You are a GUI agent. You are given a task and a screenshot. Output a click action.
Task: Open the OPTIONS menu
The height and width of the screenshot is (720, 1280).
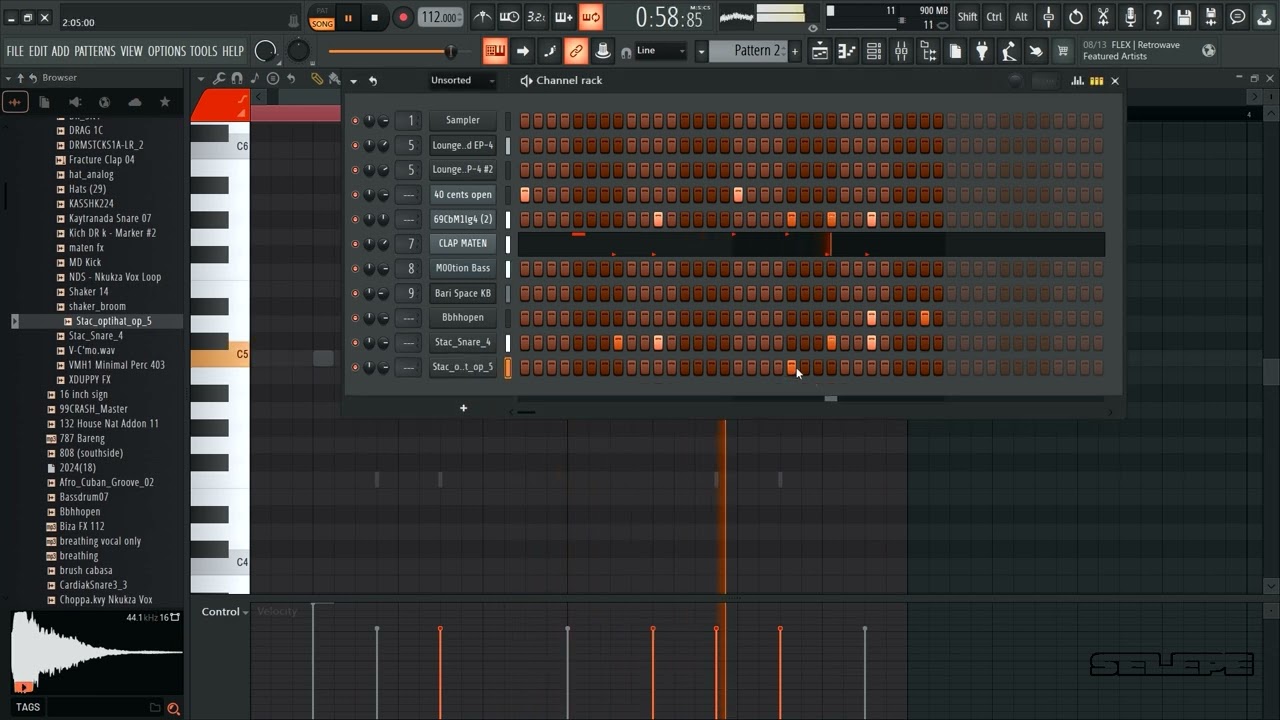[167, 51]
